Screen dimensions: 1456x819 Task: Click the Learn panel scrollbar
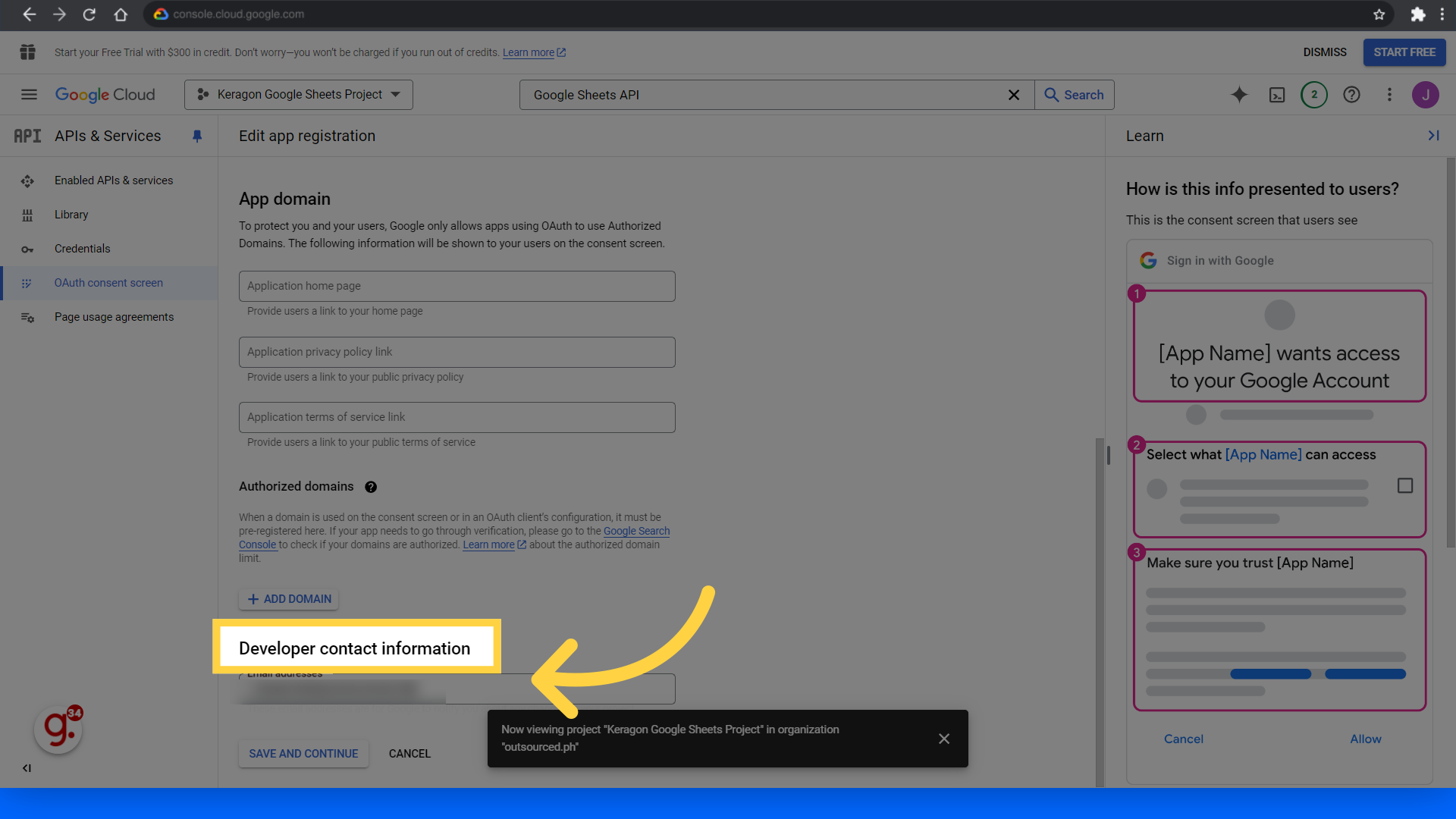pos(1451,353)
